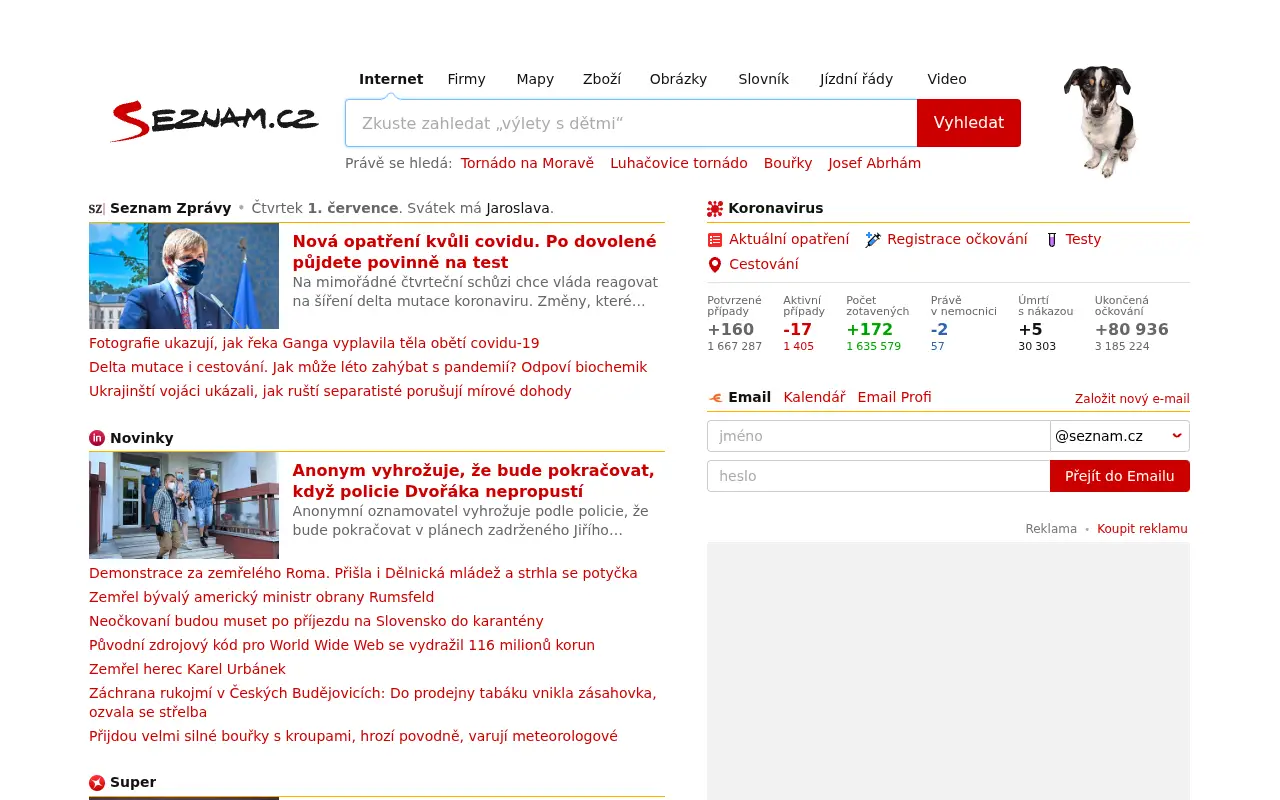This screenshot has height=800, width=1280.
Task: Select the Slovník tab
Action: pyautogui.click(x=764, y=79)
